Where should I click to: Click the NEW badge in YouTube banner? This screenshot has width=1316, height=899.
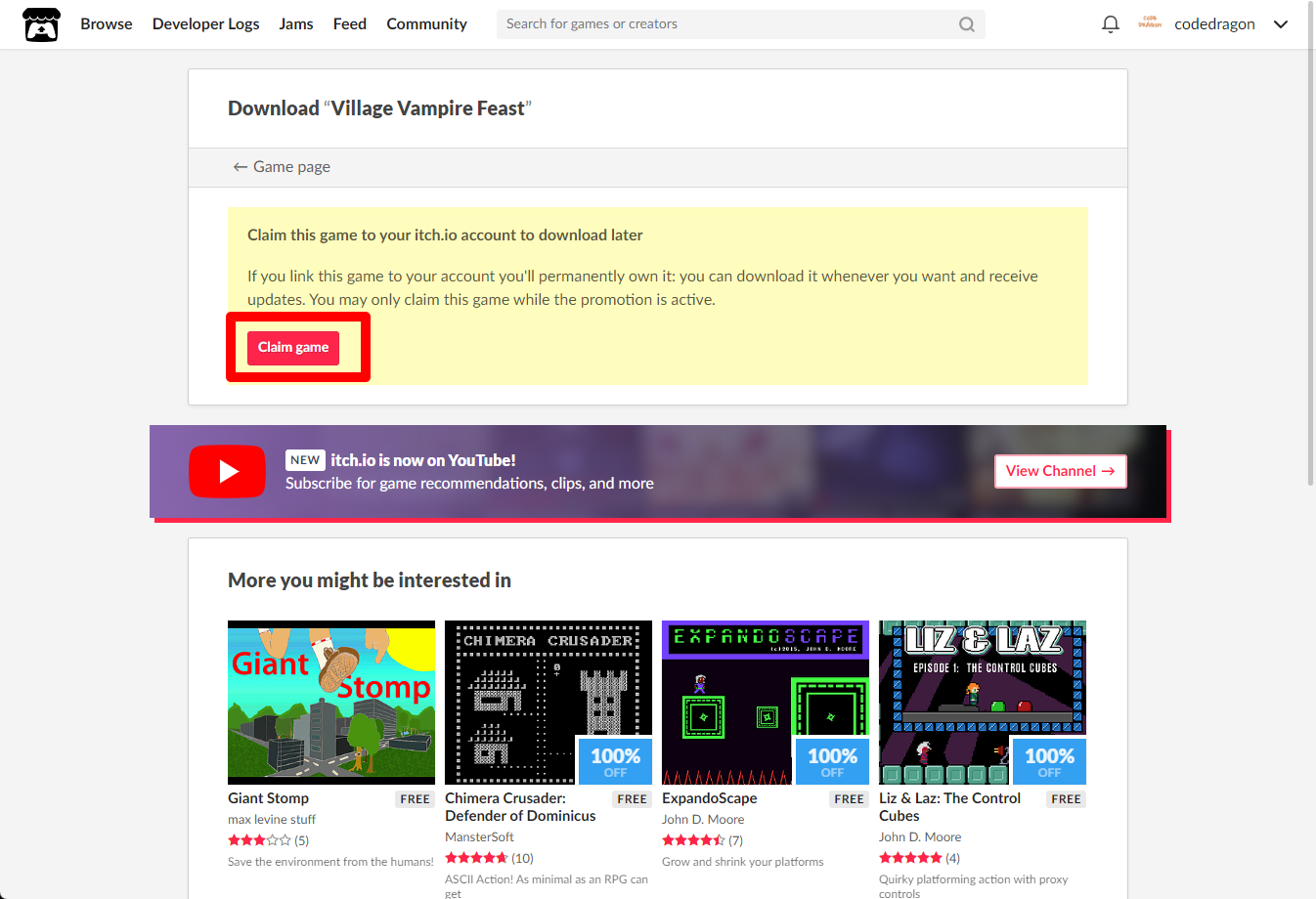point(305,460)
